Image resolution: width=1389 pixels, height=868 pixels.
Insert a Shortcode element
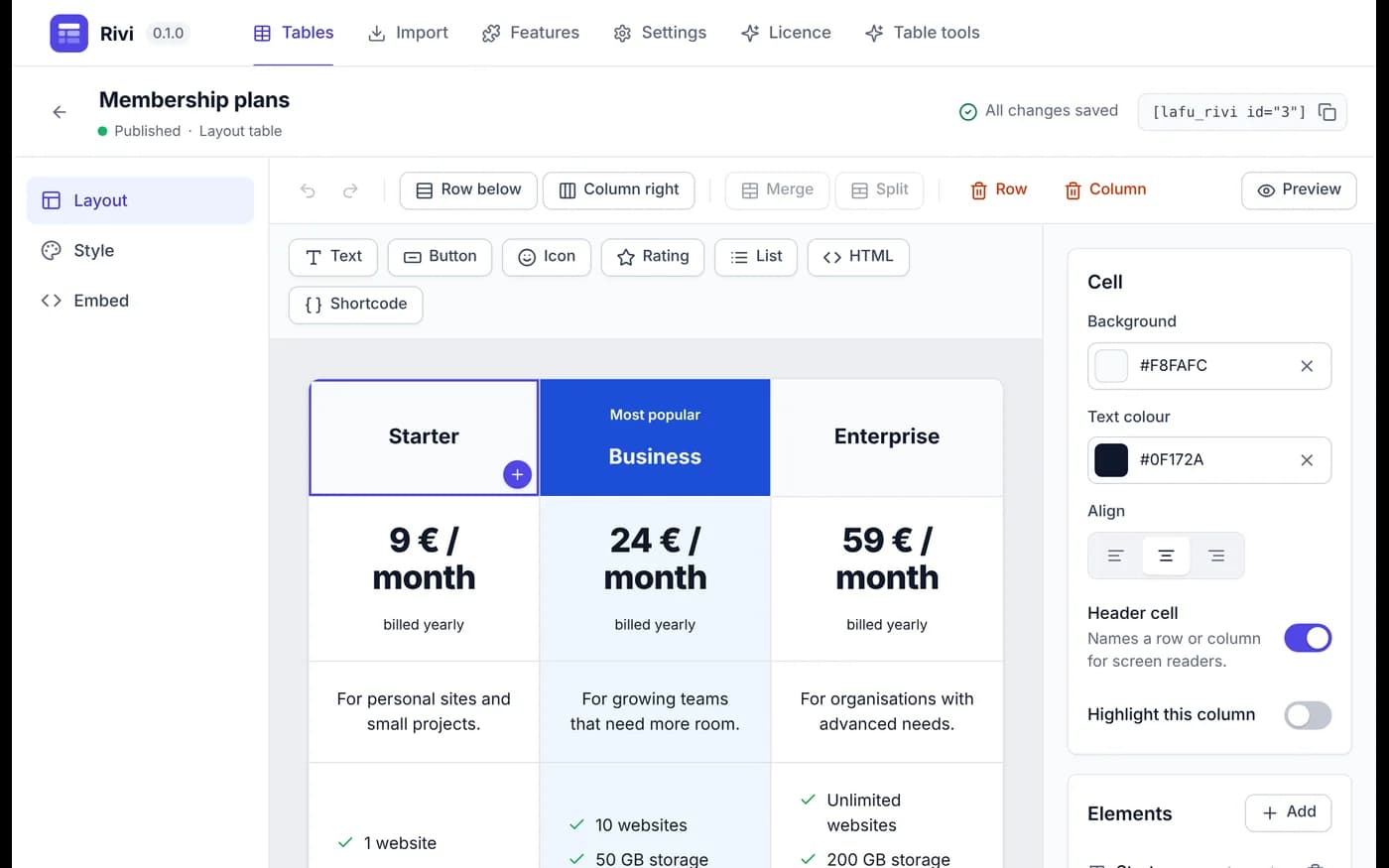[356, 305]
